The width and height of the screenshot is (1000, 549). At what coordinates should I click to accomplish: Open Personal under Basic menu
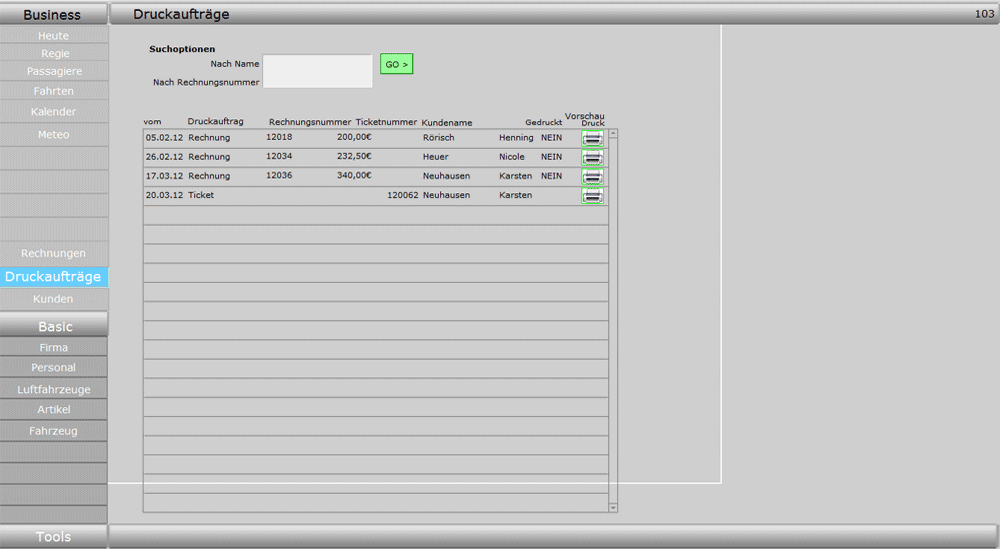pyautogui.click(x=54, y=368)
